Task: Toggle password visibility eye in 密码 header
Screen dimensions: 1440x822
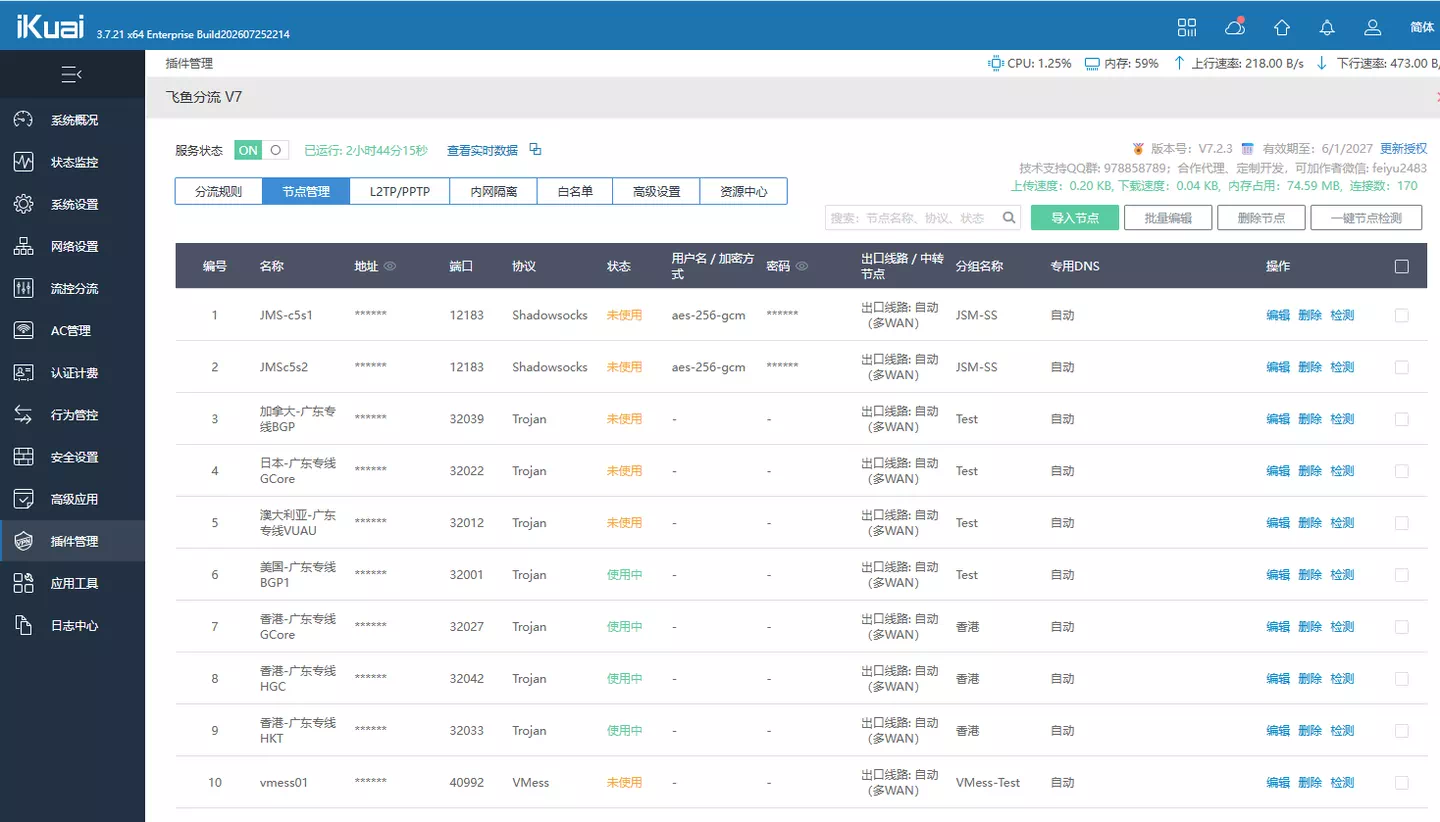Action: pos(802,266)
